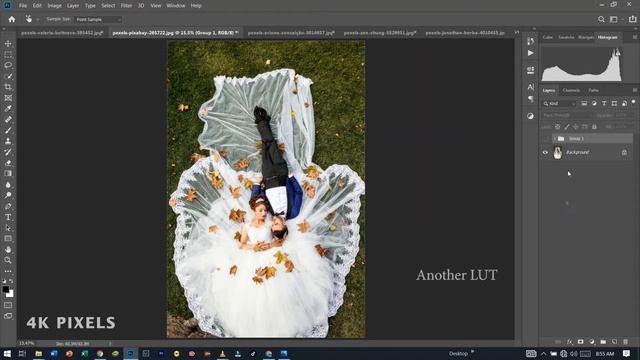Delete layer with trash icon

(625, 342)
